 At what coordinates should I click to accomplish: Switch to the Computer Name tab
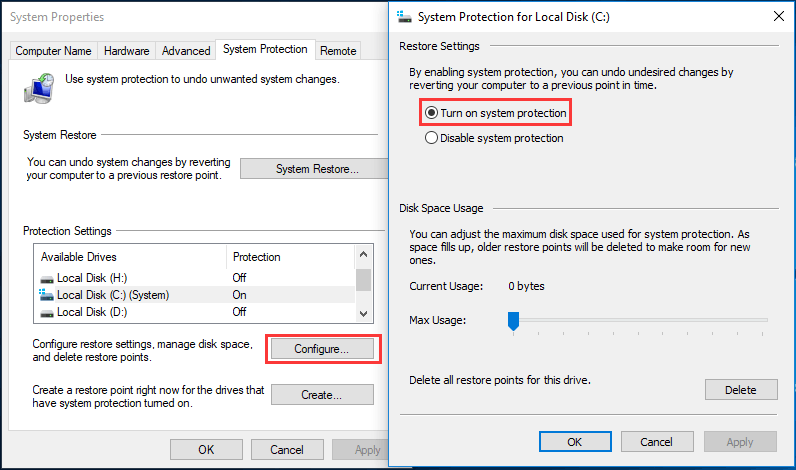point(53,51)
